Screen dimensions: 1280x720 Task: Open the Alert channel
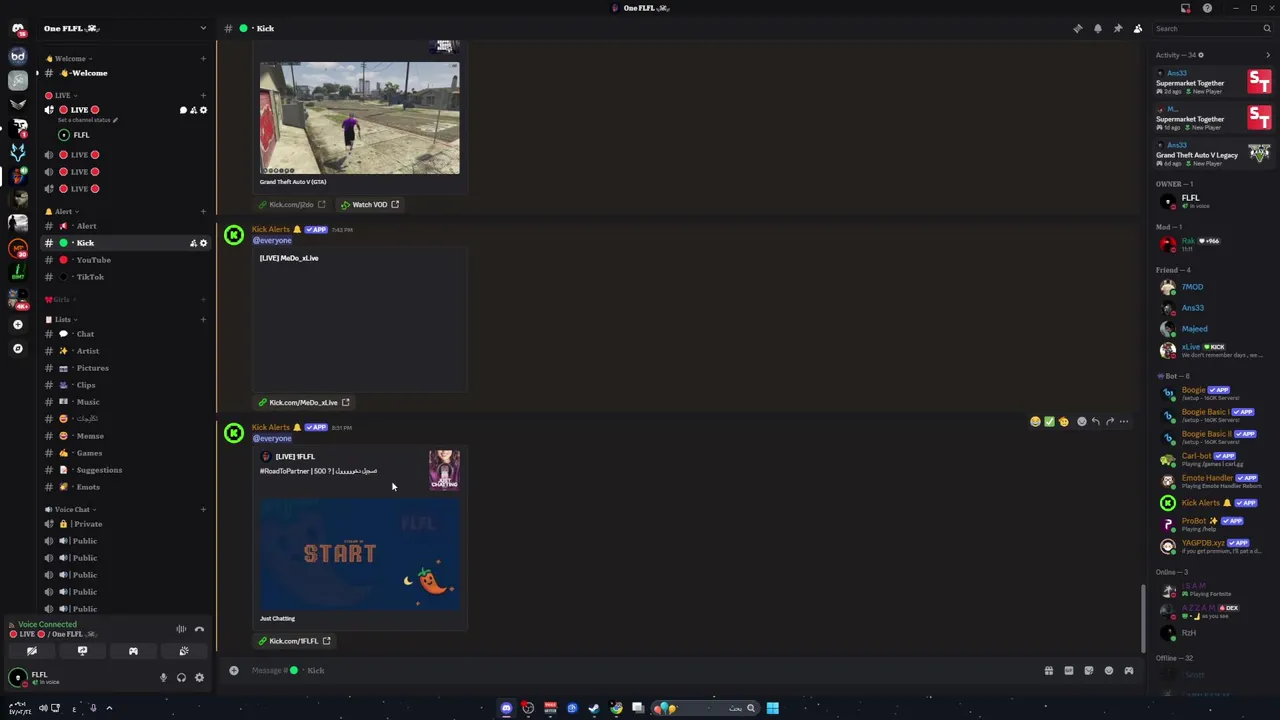[125, 226]
